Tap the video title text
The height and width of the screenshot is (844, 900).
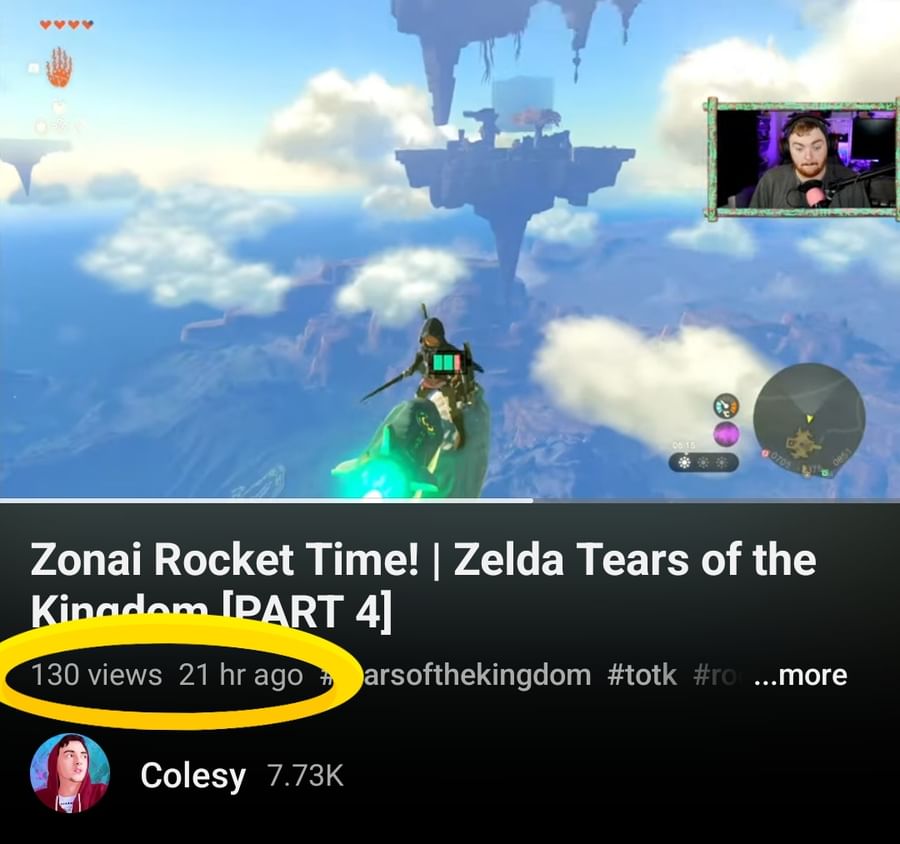[x=423, y=584]
